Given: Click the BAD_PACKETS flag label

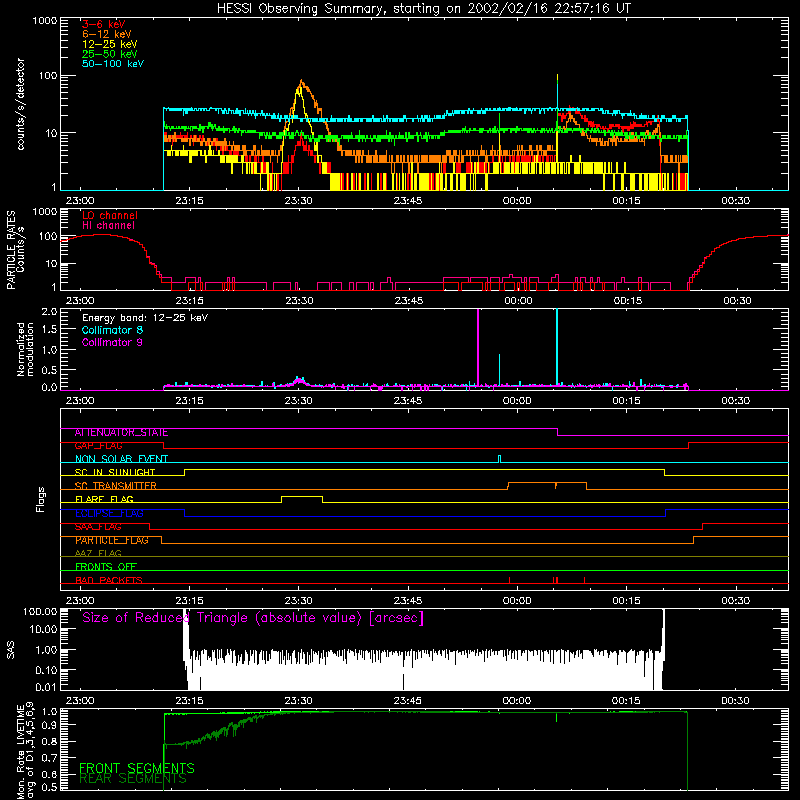Looking at the screenshot, I should click(x=109, y=580).
